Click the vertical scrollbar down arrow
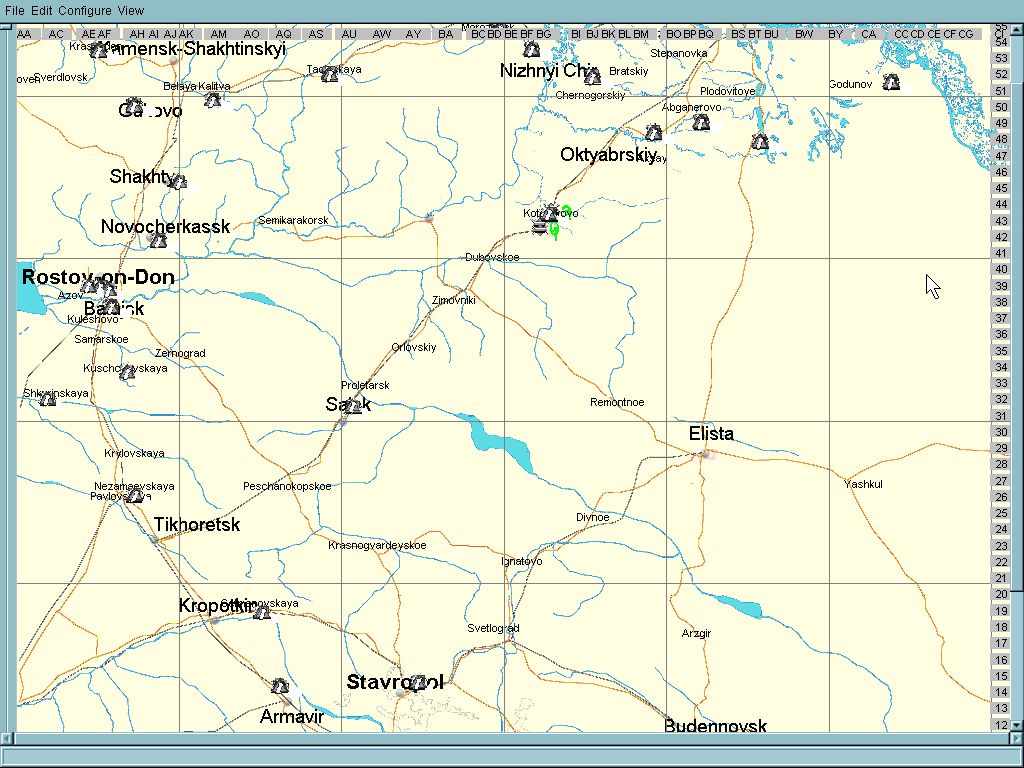This screenshot has width=1024, height=768. (1016, 725)
